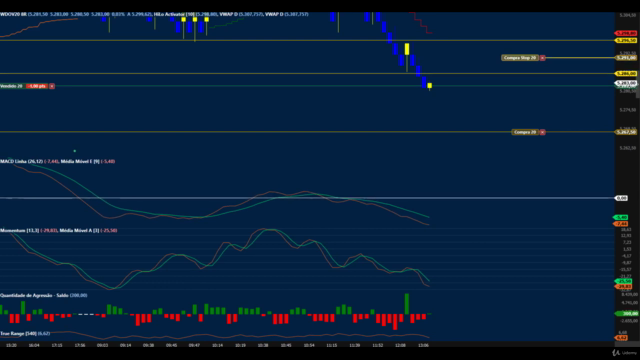Click the red -1,00 pts result tag
Screen dimensions: 640x360
point(37,86)
